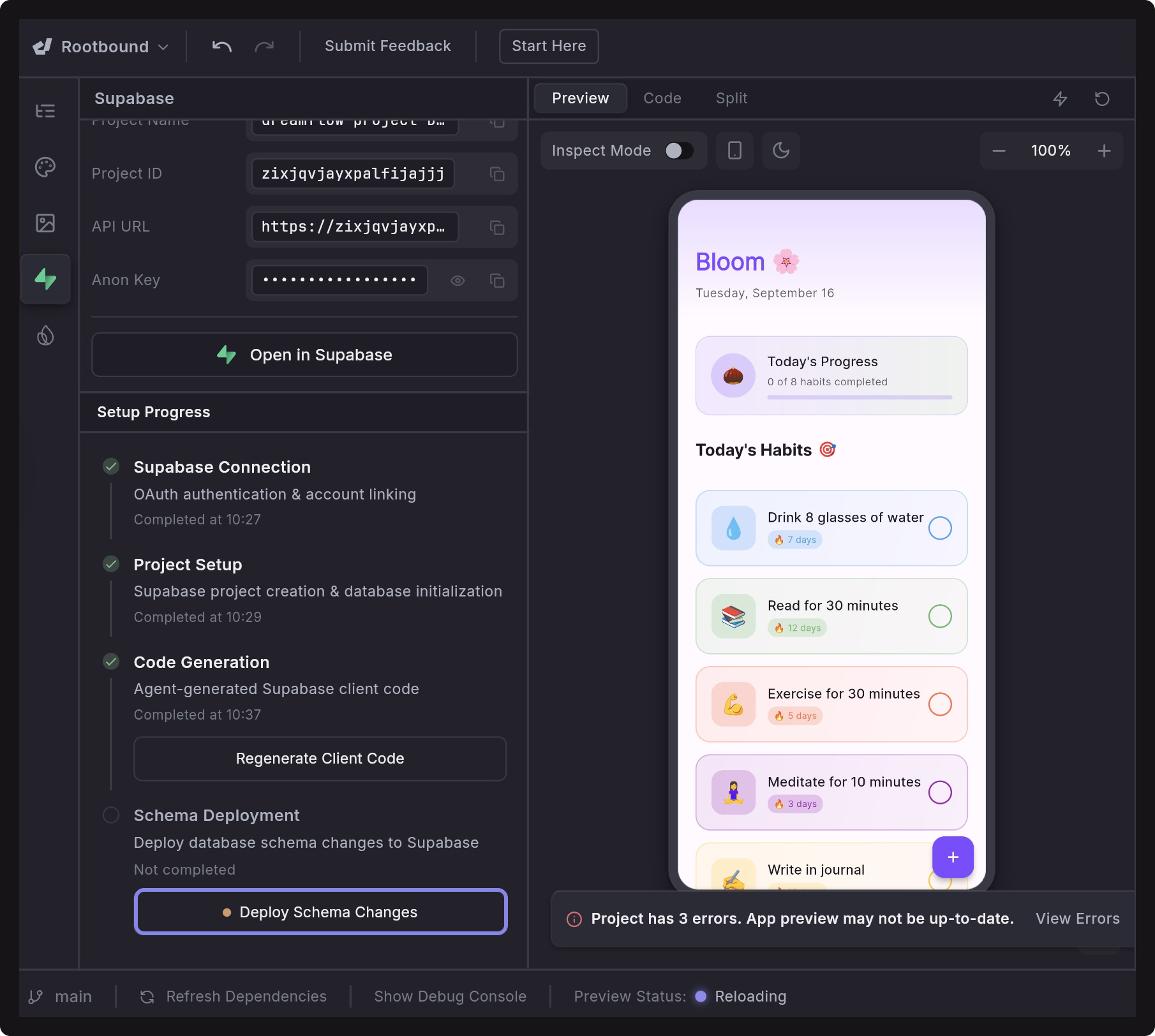
Task: Click the Start Here button
Action: point(549,46)
